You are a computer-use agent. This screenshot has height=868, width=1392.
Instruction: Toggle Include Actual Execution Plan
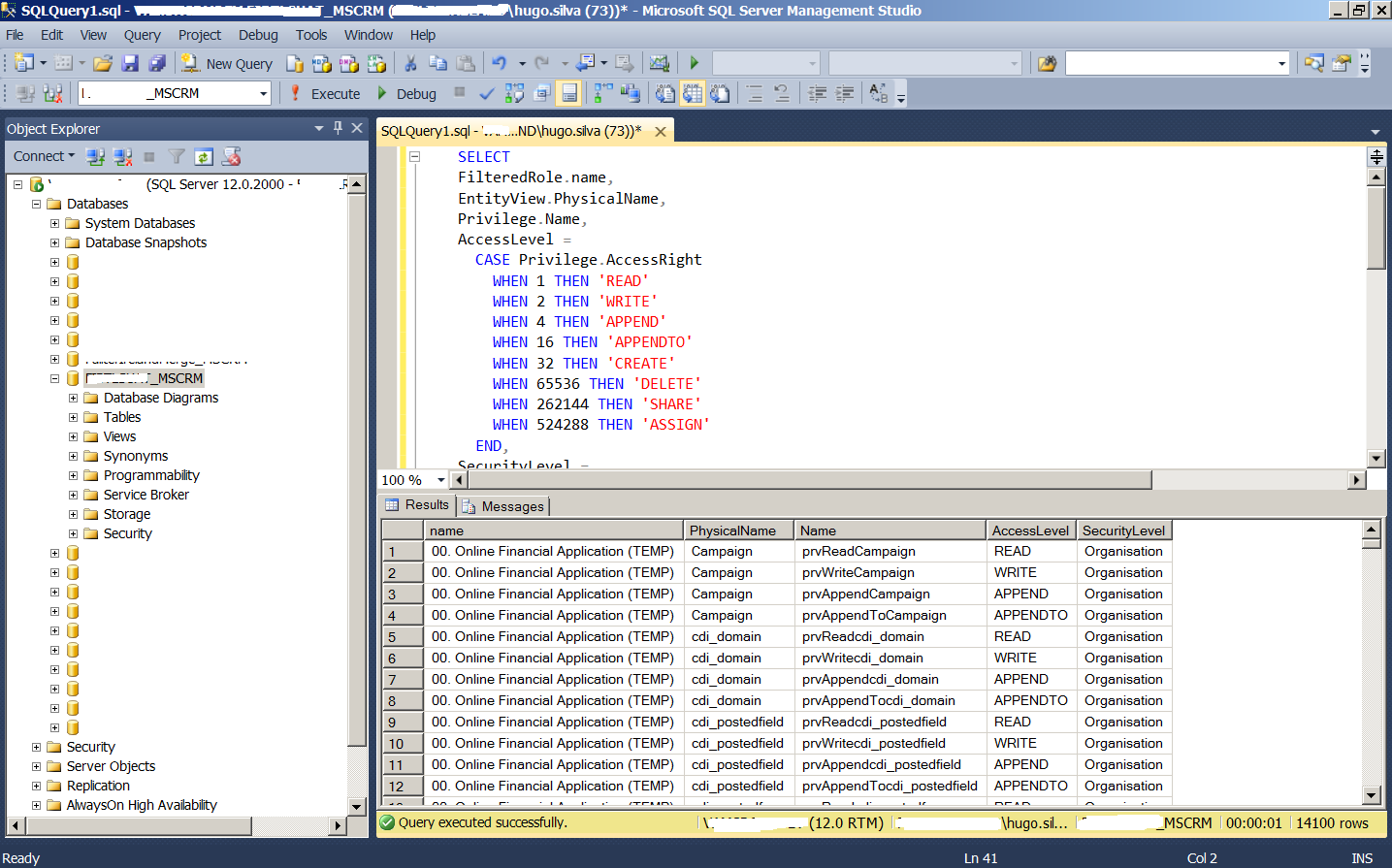[x=602, y=93]
